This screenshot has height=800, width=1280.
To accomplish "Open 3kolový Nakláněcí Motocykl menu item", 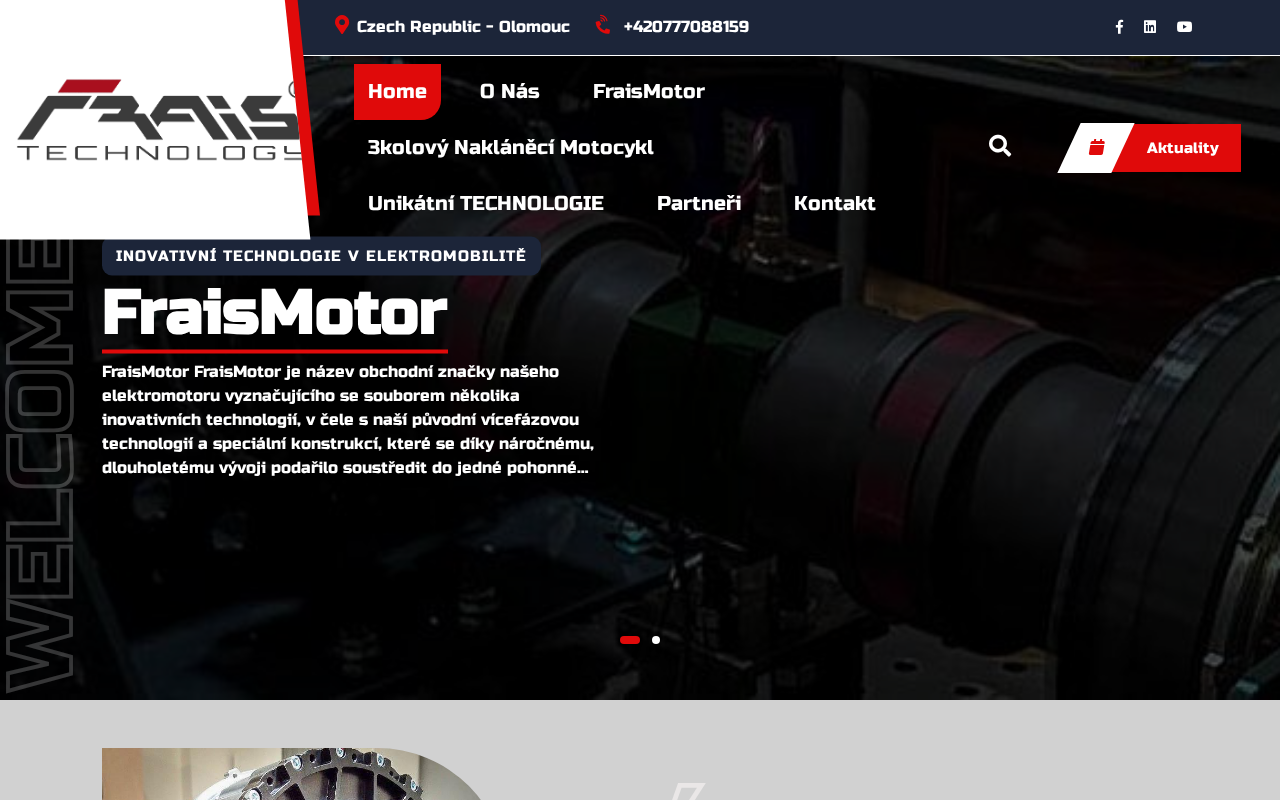I will coord(511,148).
